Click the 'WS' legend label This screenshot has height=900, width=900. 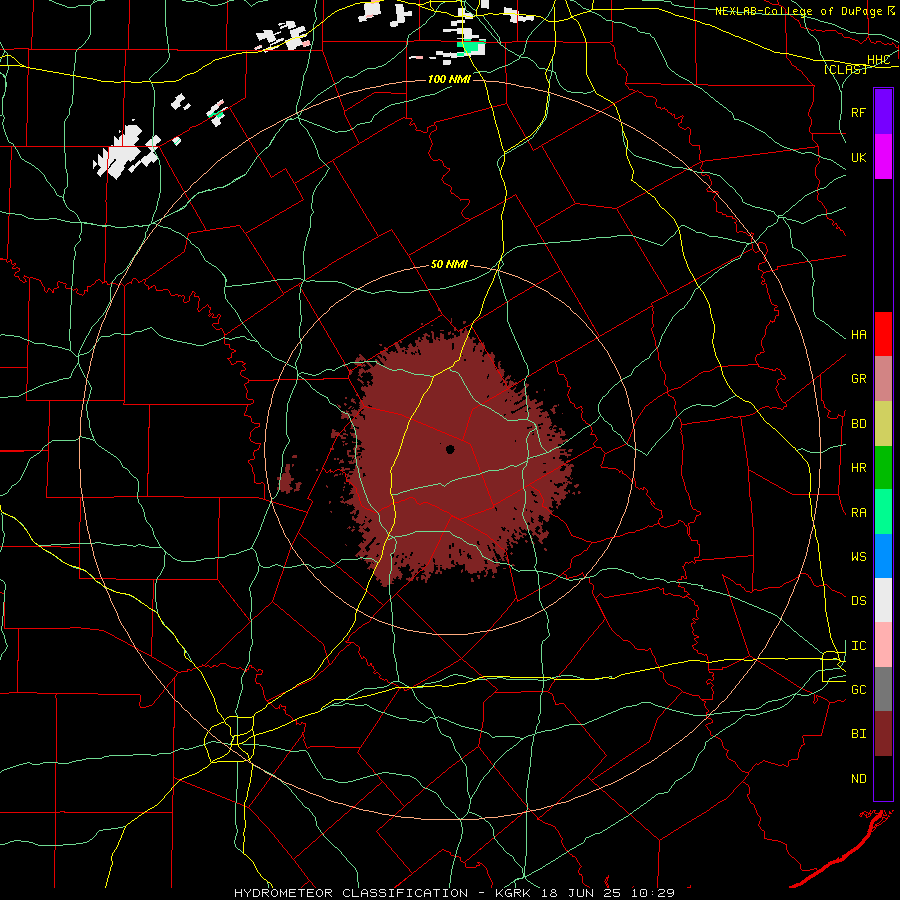[858, 557]
